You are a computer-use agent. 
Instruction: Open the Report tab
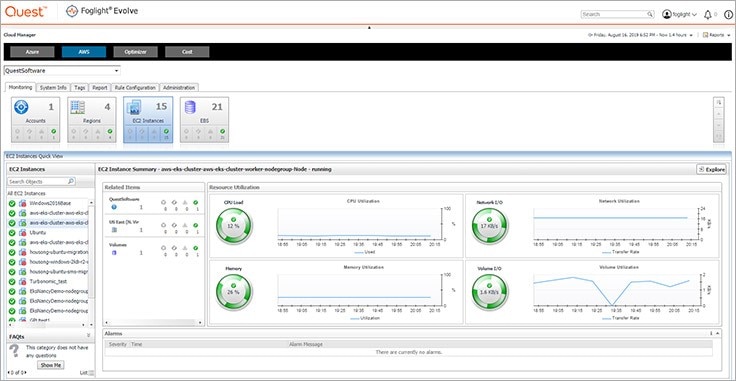tap(100, 88)
